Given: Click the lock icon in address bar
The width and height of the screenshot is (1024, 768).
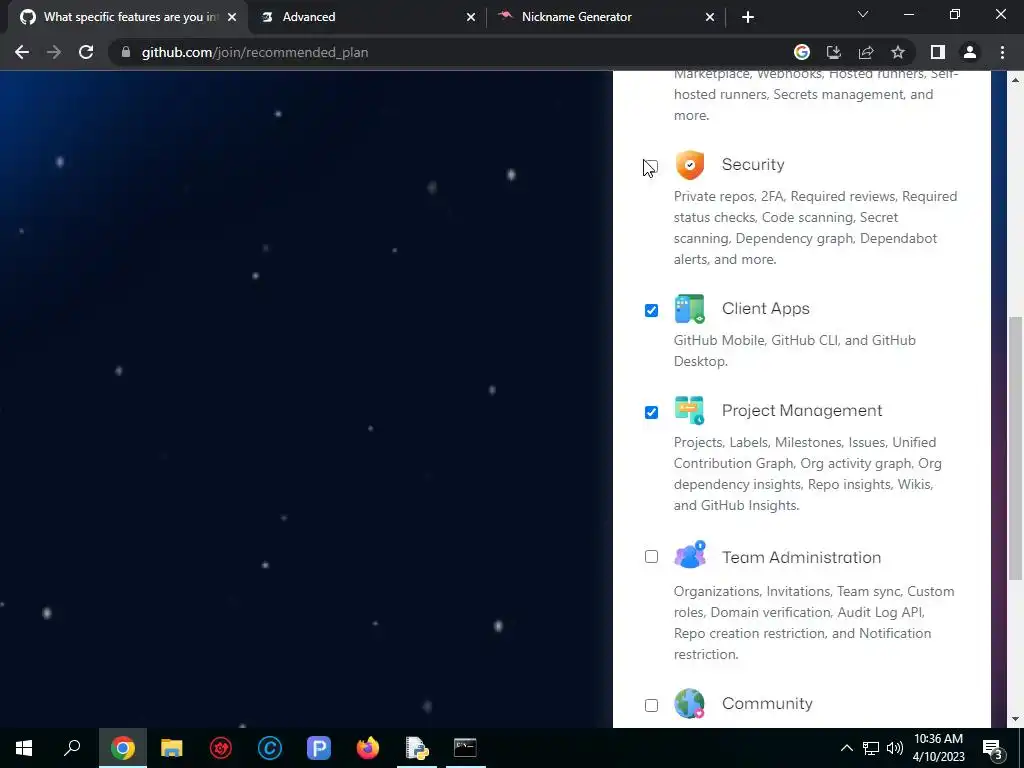Looking at the screenshot, I should tap(126, 52).
